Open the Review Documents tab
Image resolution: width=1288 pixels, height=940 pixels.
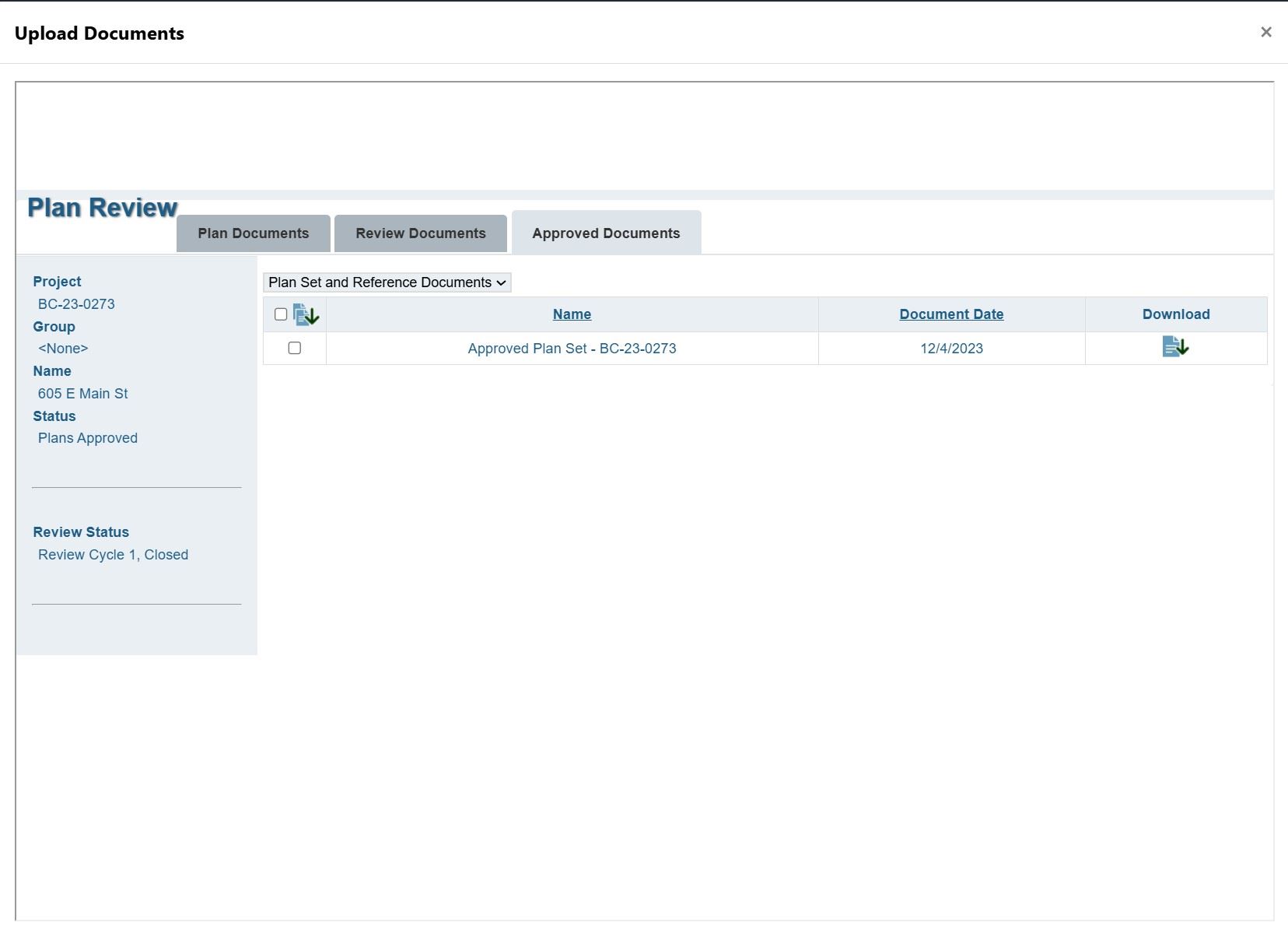420,233
